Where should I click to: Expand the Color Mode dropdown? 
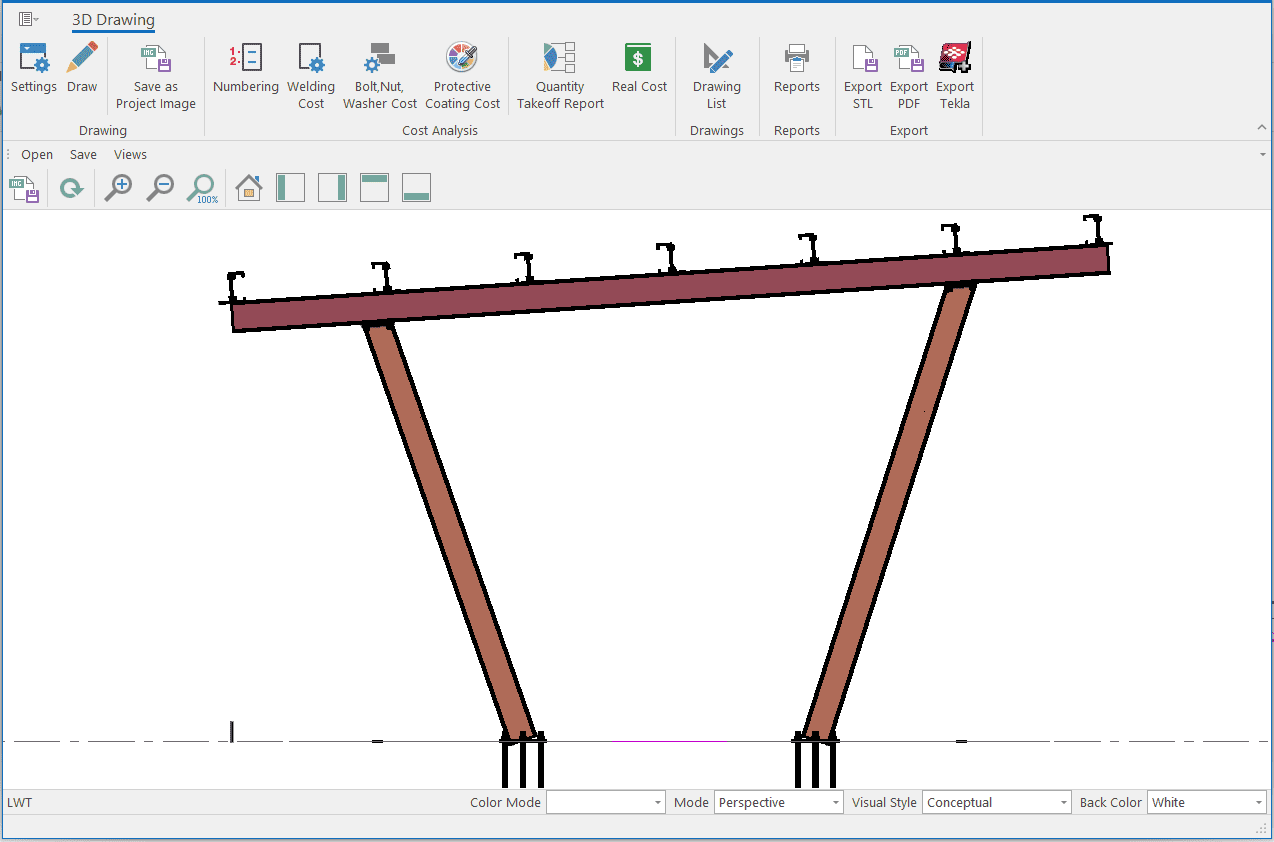[658, 803]
